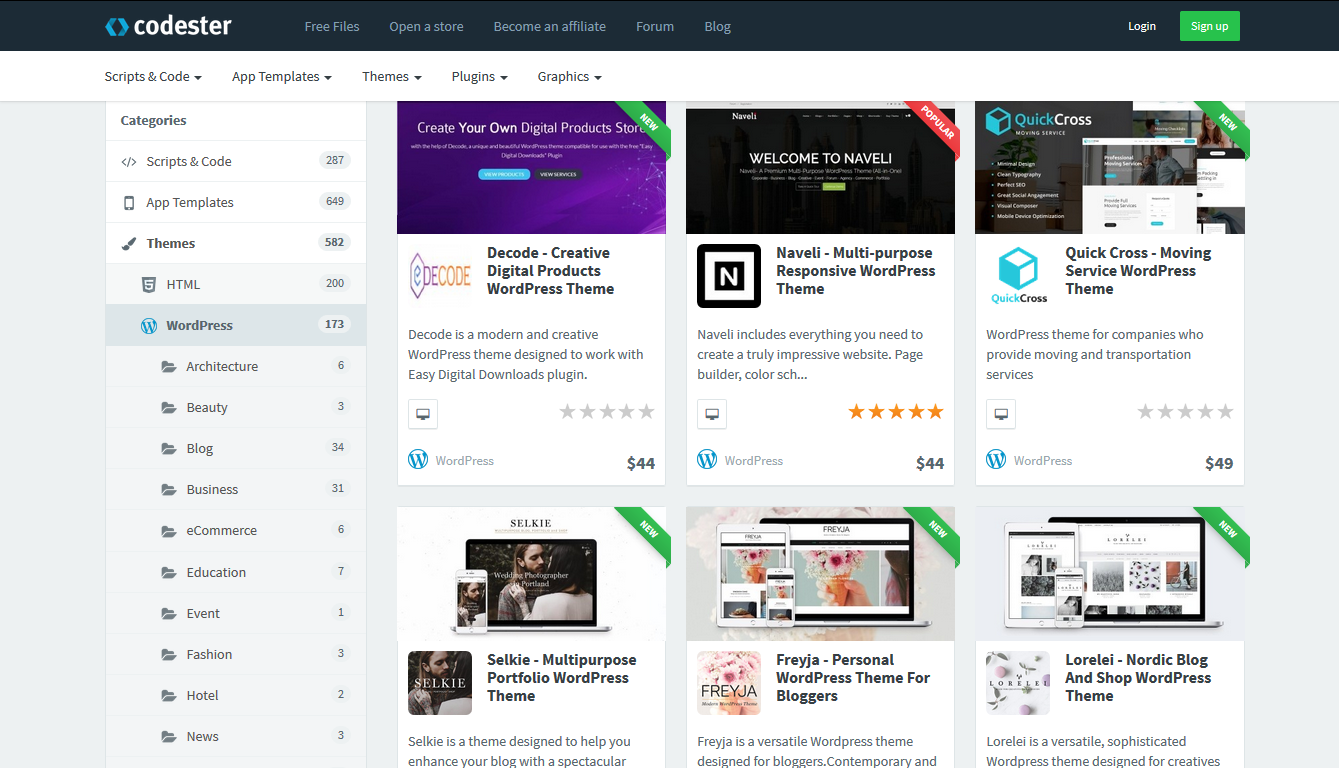Expand the Plugins dropdown menu

click(480, 76)
